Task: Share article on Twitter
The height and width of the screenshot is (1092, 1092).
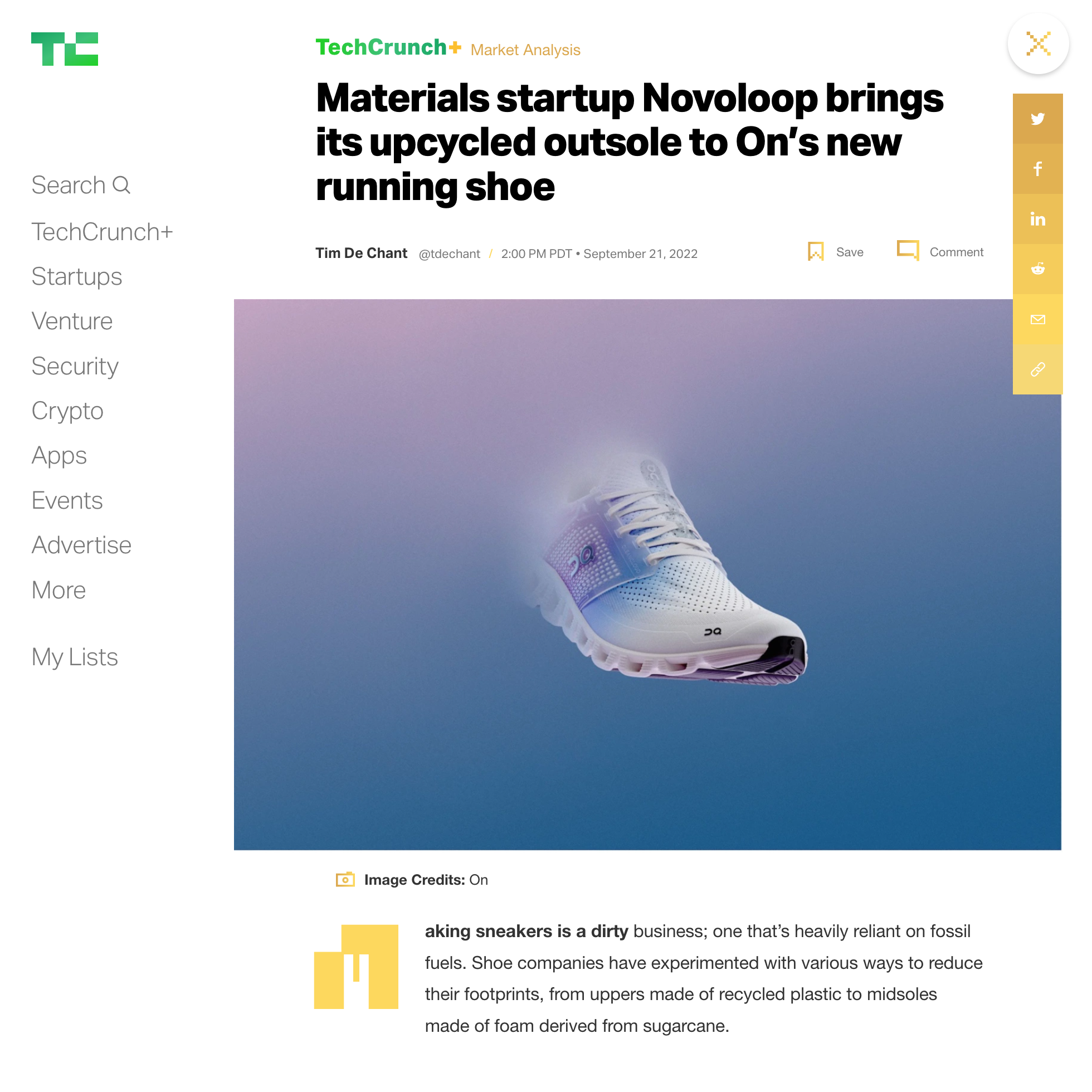Action: pyautogui.click(x=1037, y=119)
